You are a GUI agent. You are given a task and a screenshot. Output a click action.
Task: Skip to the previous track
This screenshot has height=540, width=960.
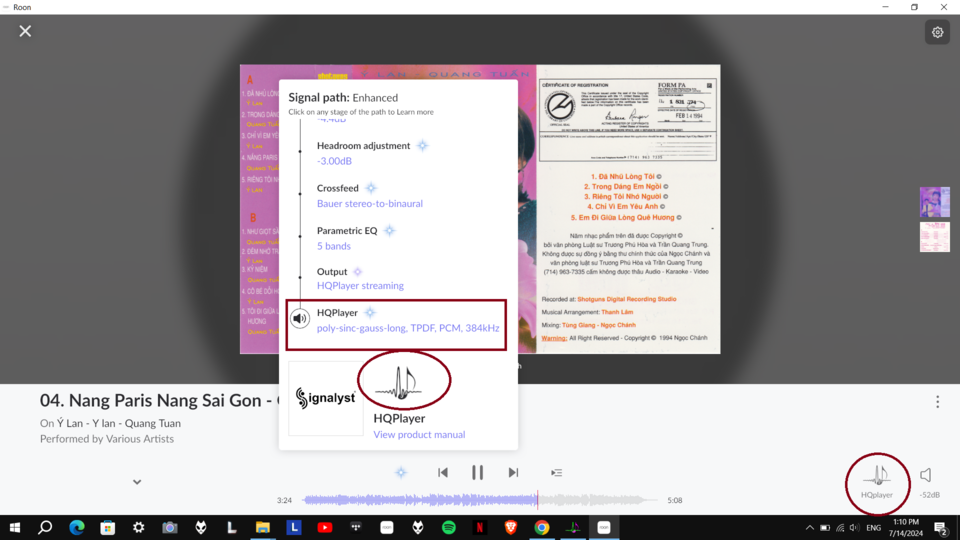tap(443, 473)
